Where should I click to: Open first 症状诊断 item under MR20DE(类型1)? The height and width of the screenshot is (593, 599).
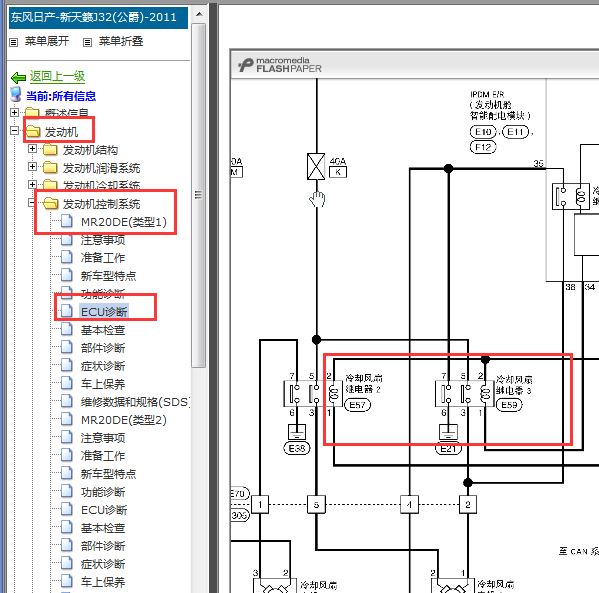[103, 366]
